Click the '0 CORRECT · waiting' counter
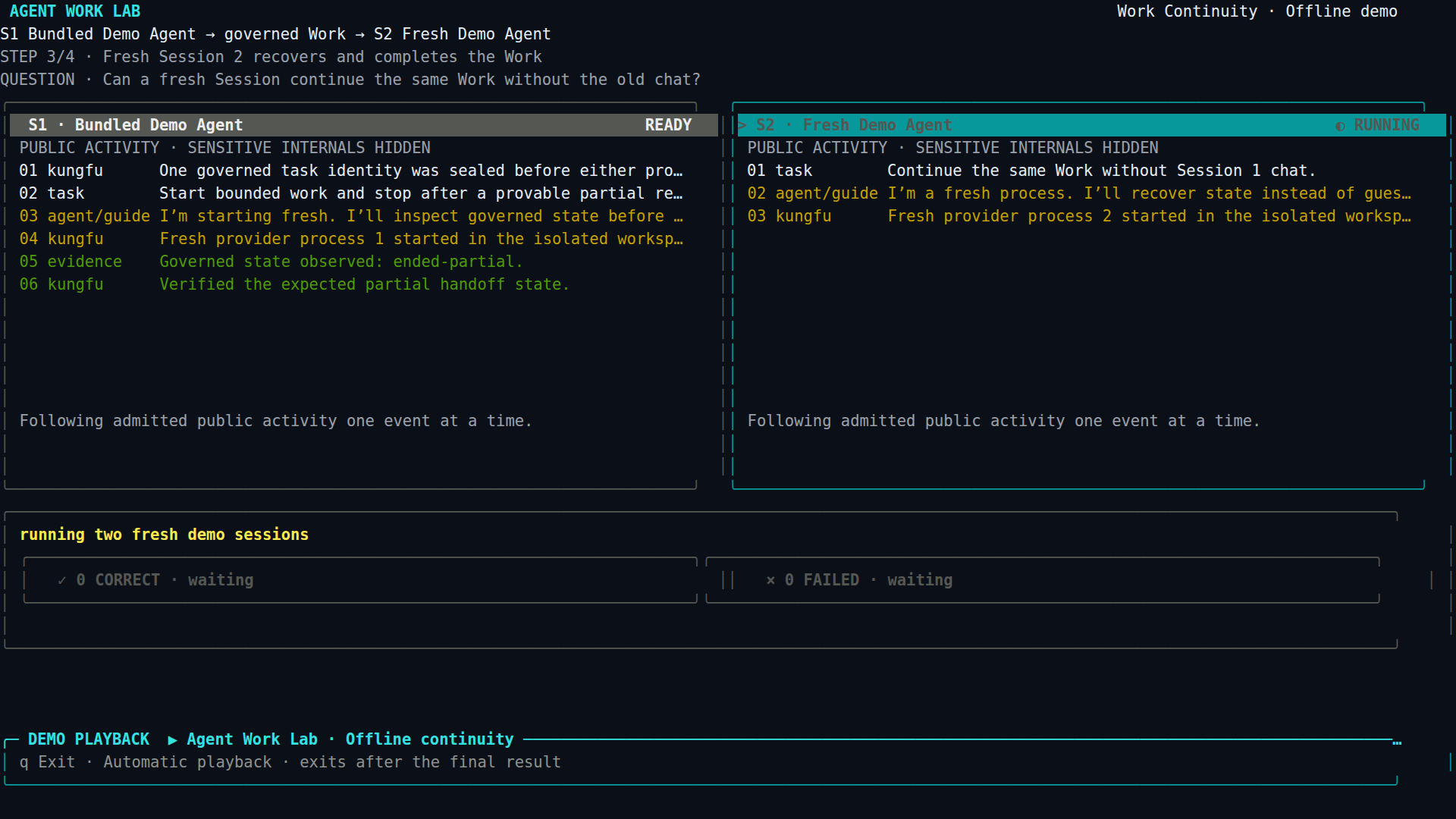Viewport: 1456px width, 819px height. click(165, 580)
